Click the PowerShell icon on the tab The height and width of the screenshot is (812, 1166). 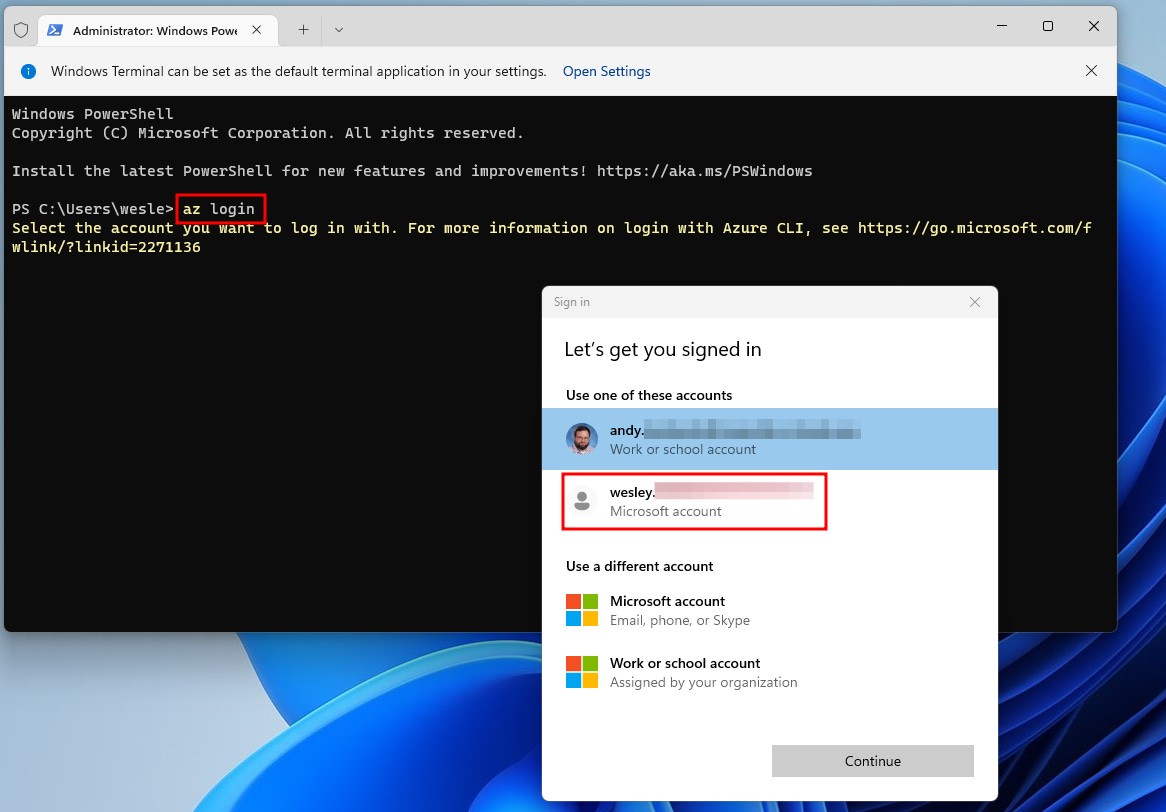[x=54, y=30]
